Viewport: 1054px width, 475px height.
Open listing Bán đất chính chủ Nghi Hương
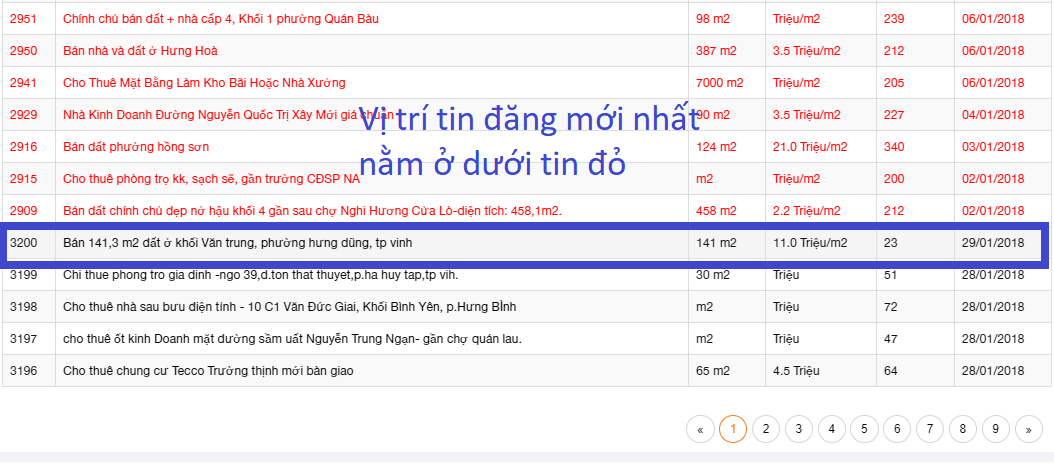click(x=312, y=211)
